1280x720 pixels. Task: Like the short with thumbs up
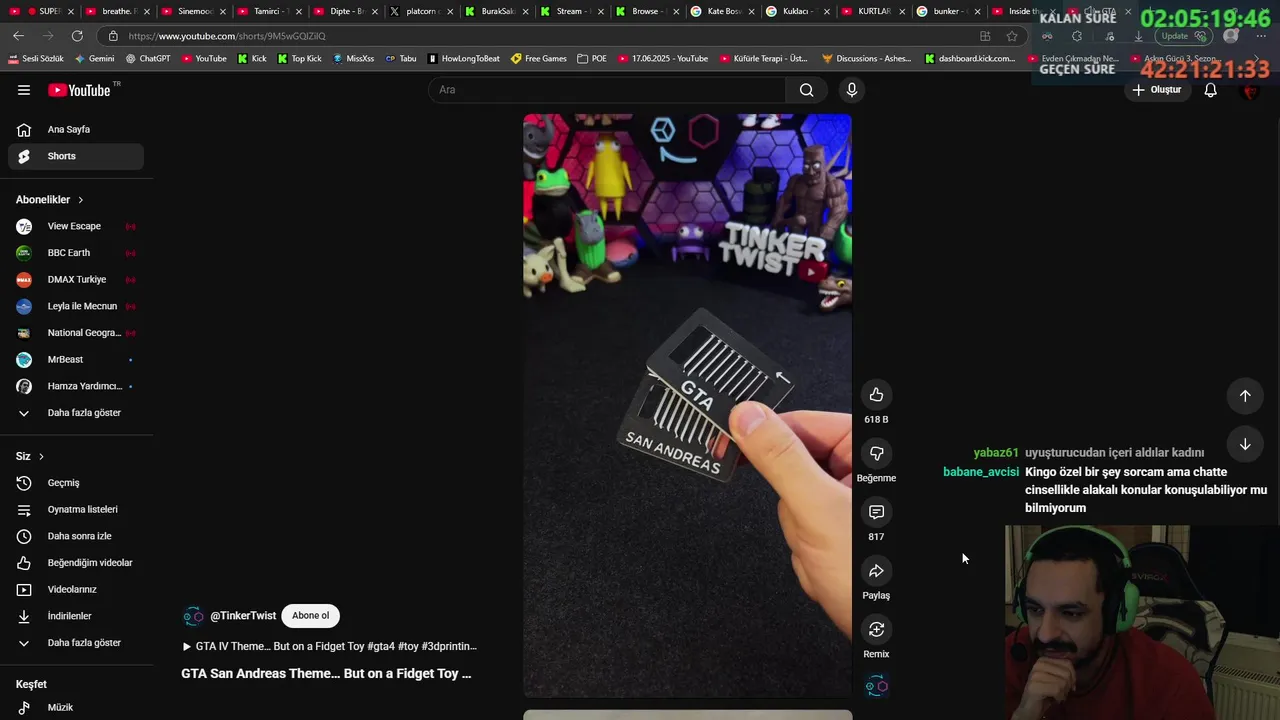point(876,395)
